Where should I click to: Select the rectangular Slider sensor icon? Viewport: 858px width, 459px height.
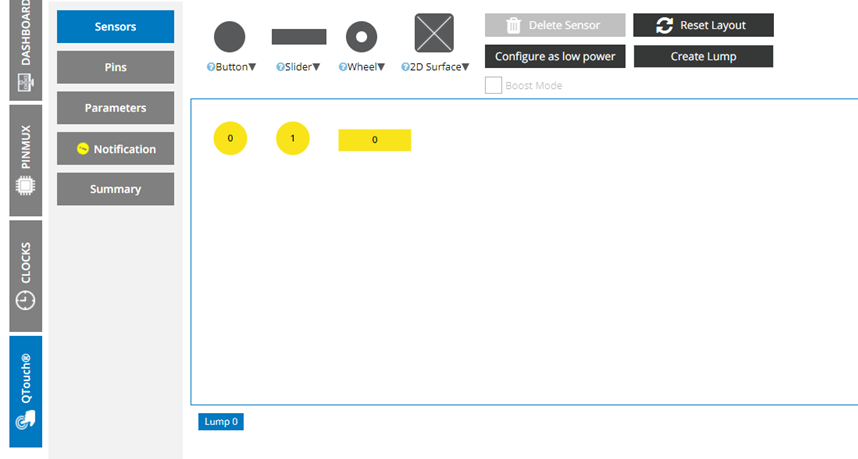click(299, 37)
